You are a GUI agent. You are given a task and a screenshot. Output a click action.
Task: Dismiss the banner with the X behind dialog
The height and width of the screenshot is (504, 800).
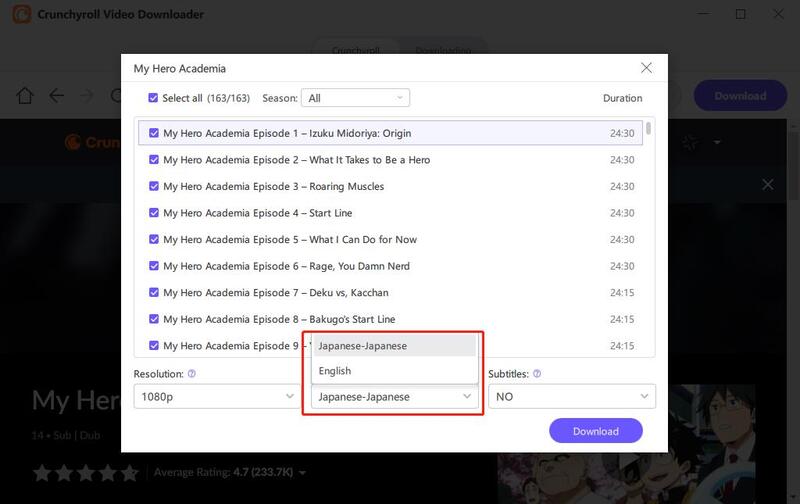click(767, 185)
